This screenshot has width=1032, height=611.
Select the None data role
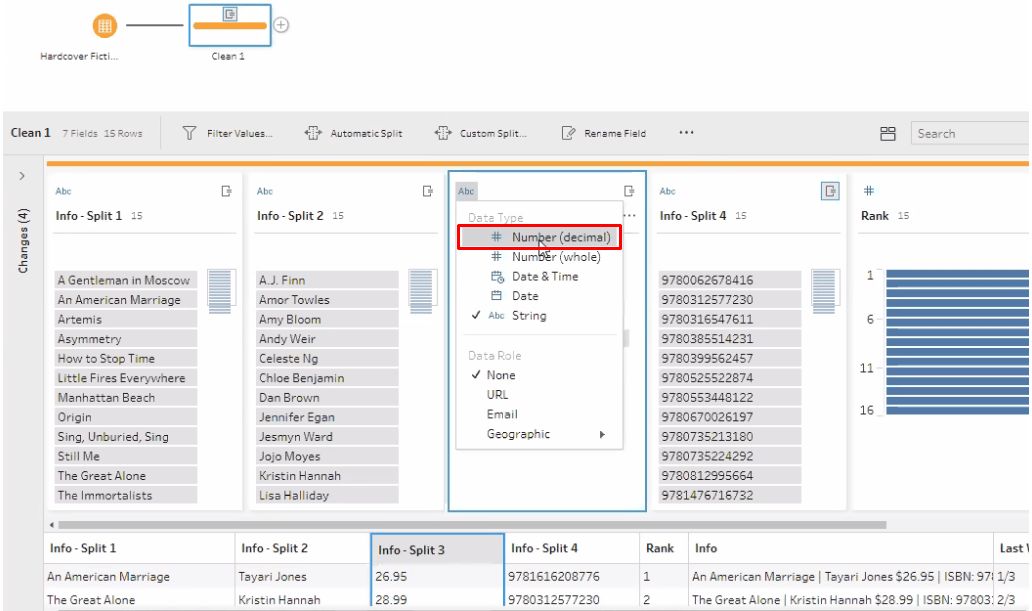coord(539,375)
